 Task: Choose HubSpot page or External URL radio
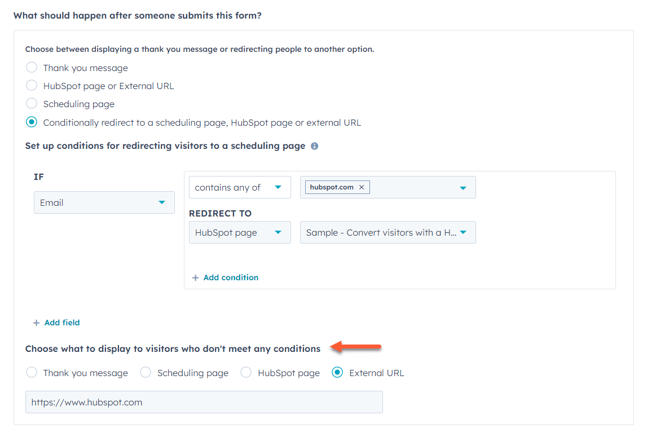pyautogui.click(x=31, y=85)
